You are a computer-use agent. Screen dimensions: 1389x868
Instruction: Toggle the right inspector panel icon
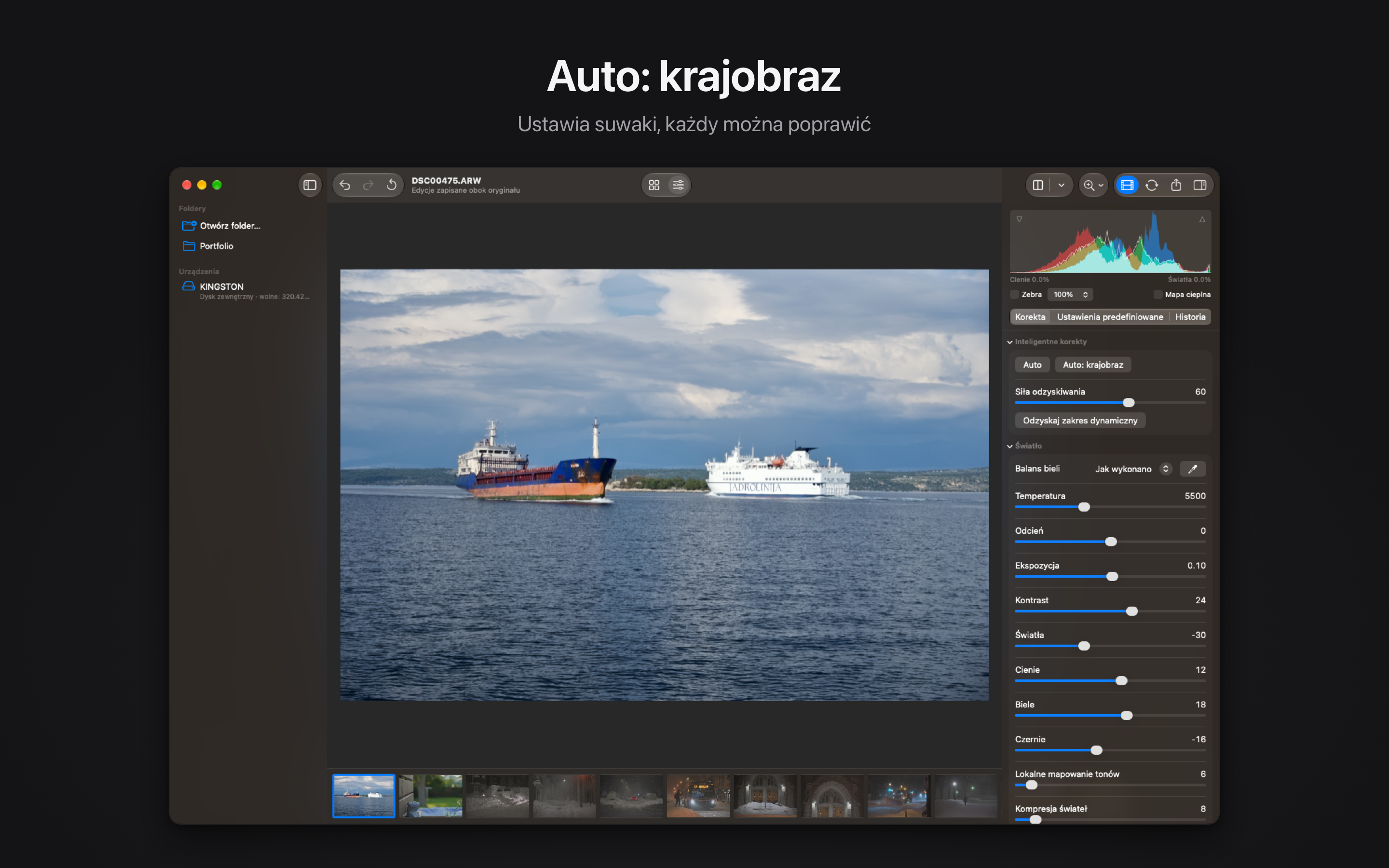(1199, 185)
